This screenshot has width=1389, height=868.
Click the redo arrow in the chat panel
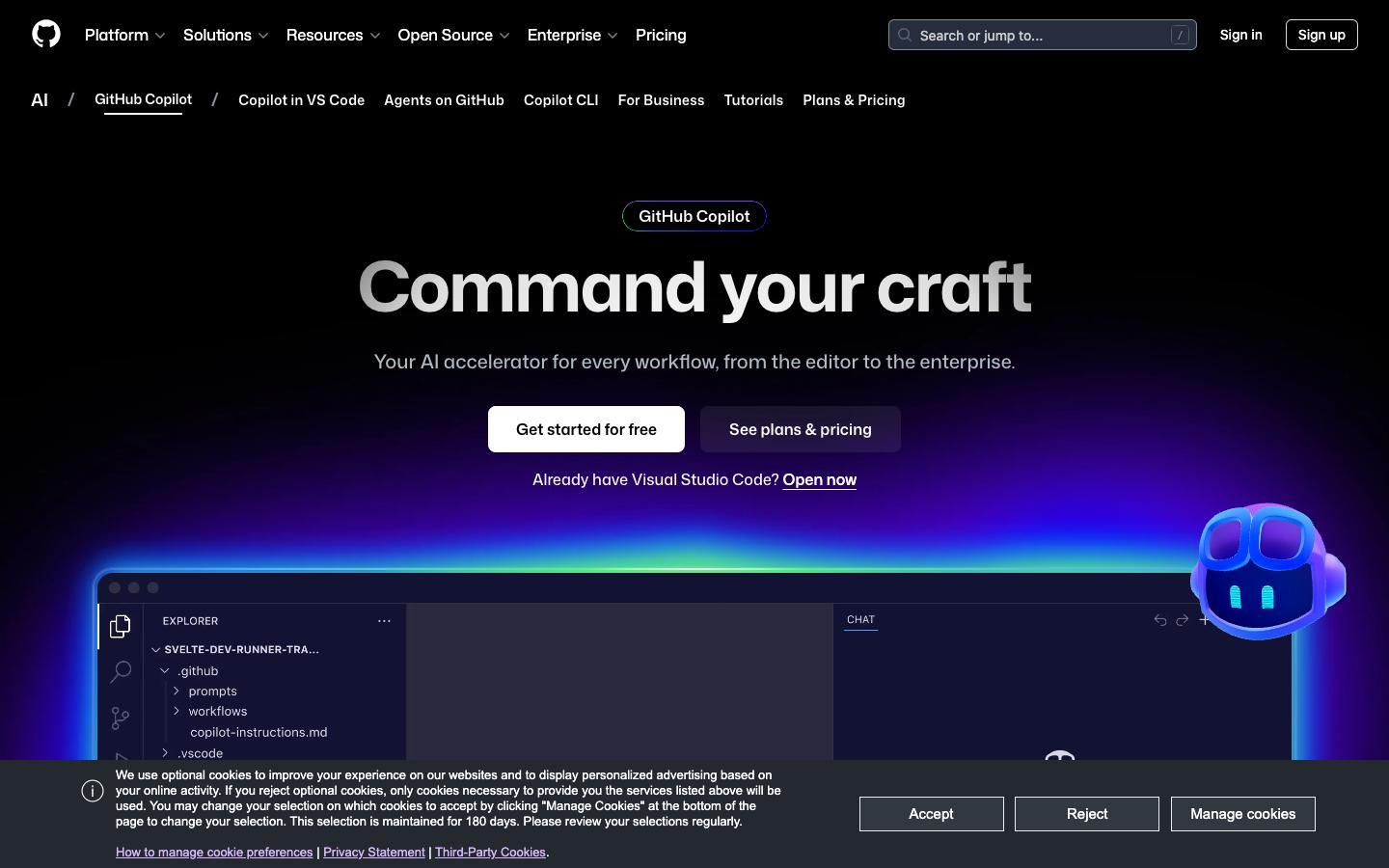1183,620
